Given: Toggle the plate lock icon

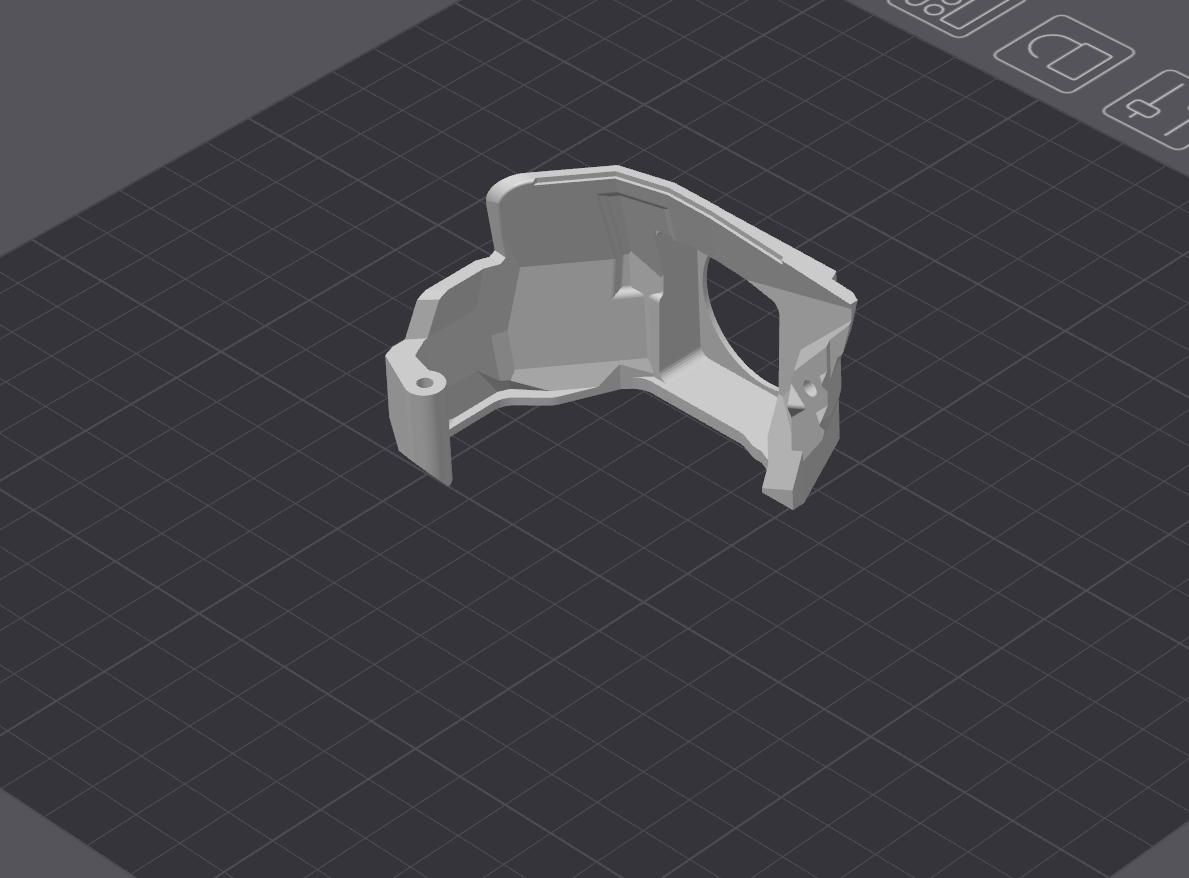Looking at the screenshot, I should (1064, 54).
